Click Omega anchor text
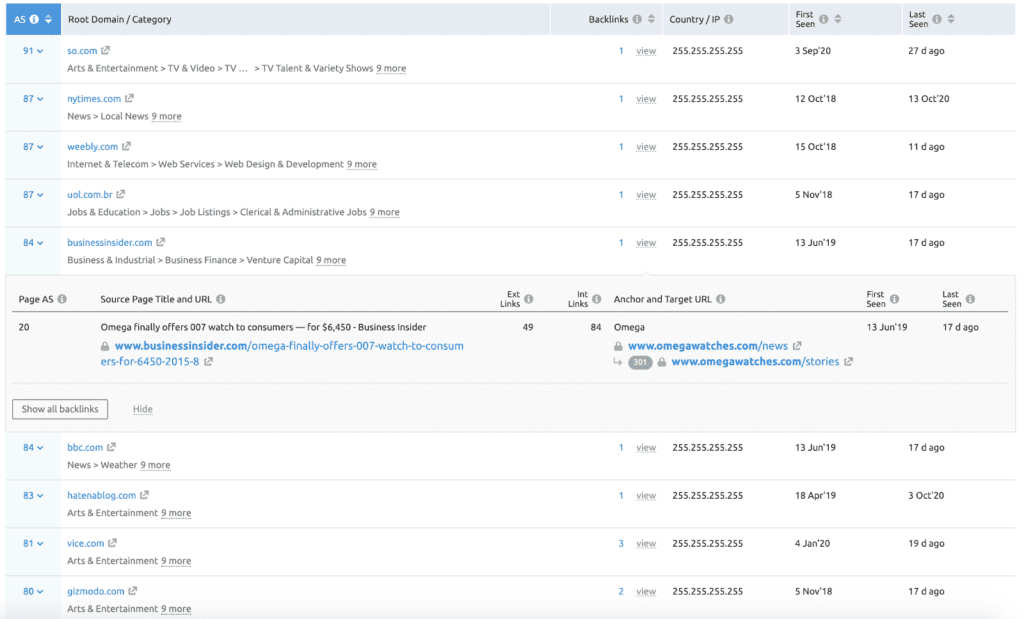 (629, 327)
